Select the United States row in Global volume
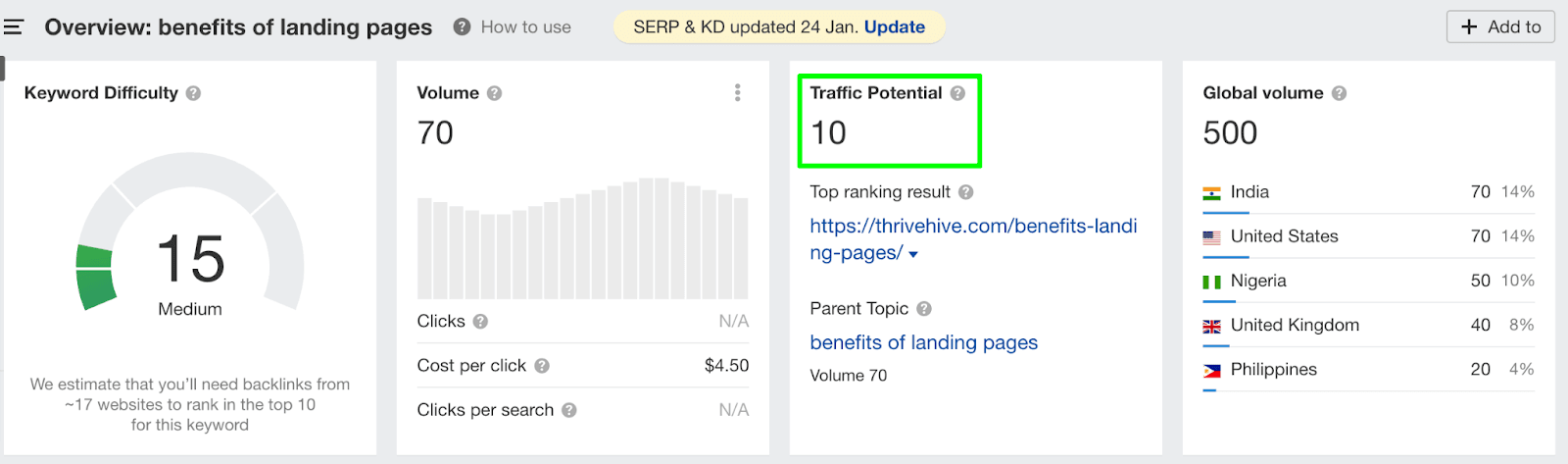The image size is (1568, 464). (1367, 236)
